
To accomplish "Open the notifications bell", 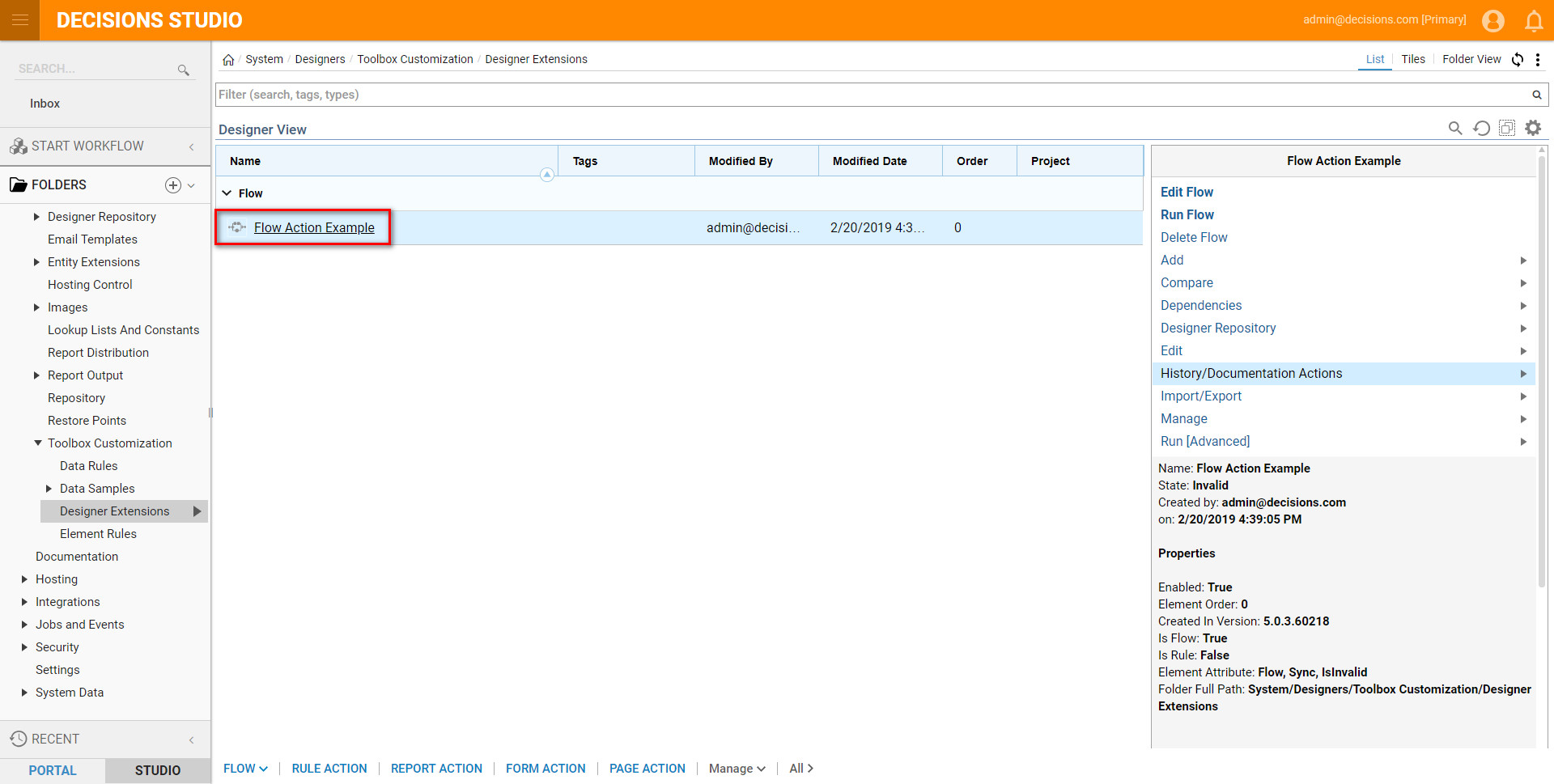I will (1534, 20).
